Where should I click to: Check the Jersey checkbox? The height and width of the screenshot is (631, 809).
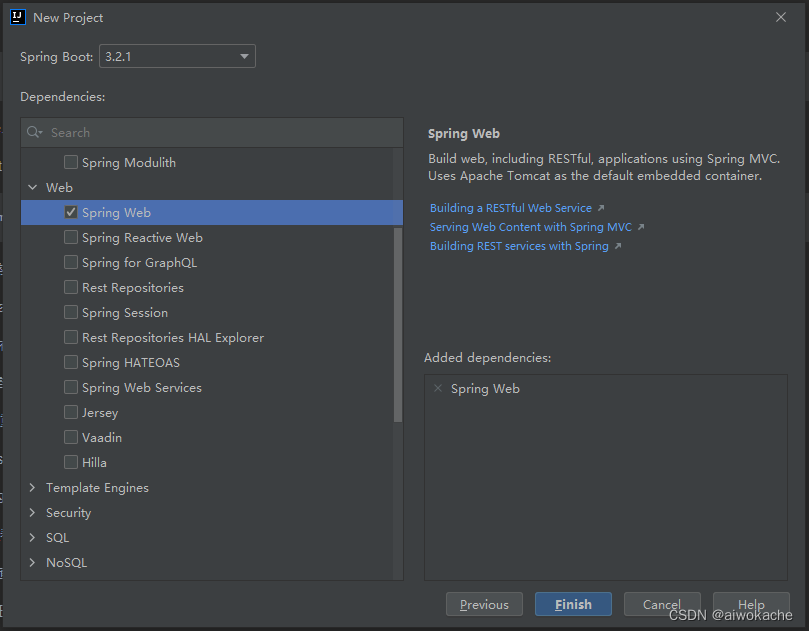click(x=71, y=412)
